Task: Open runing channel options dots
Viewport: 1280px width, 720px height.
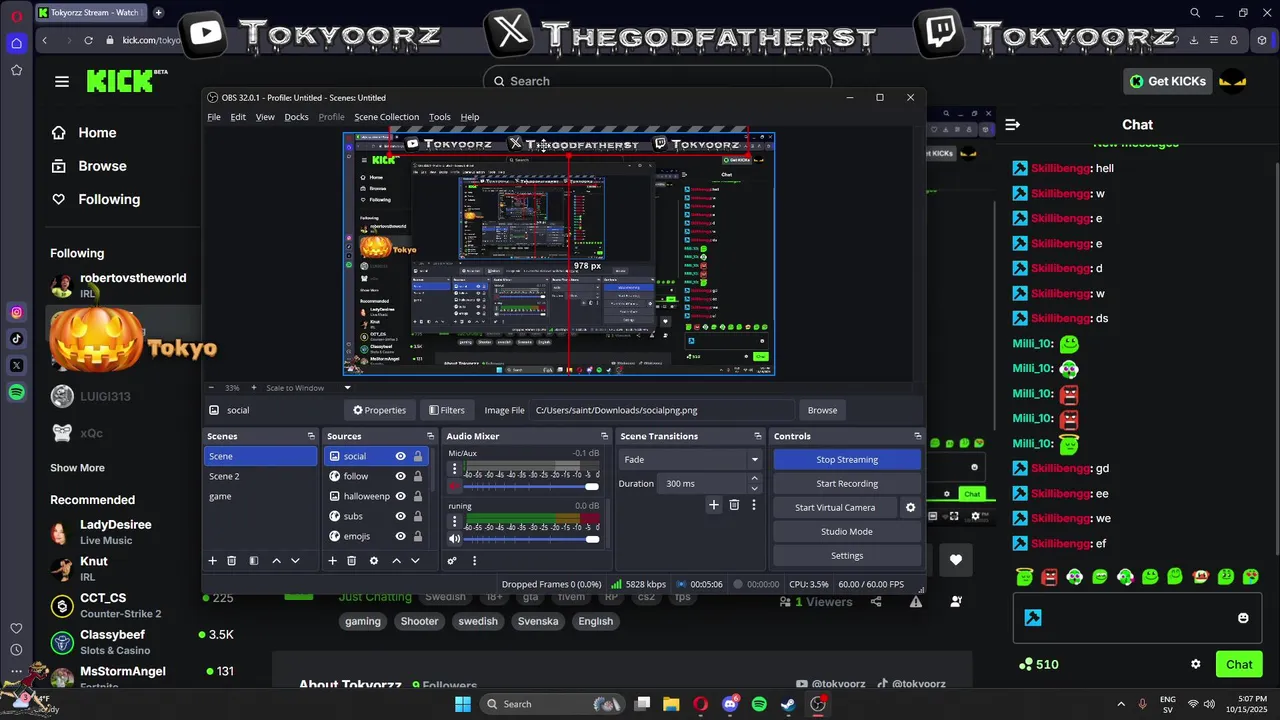Action: [454, 521]
